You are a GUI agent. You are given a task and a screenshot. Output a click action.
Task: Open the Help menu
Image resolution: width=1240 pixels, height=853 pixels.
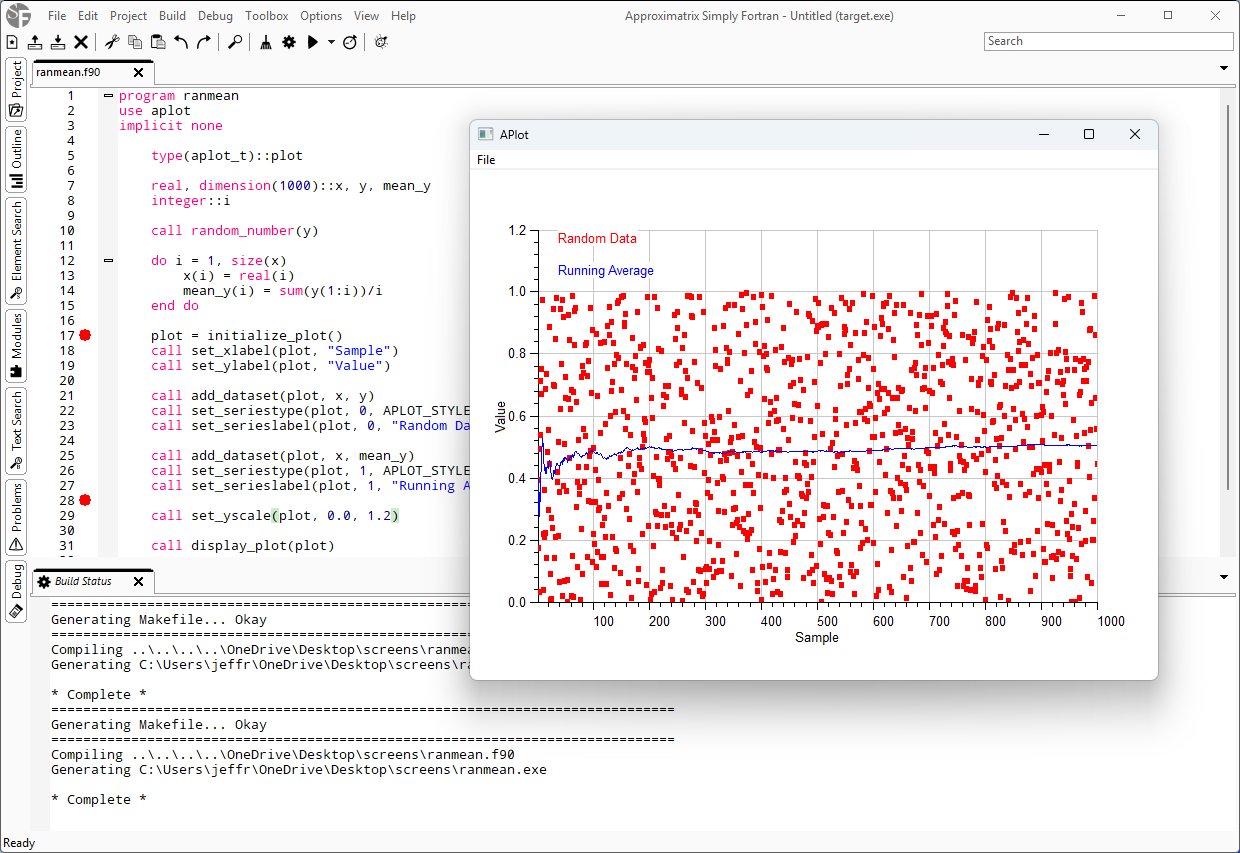[x=403, y=16]
